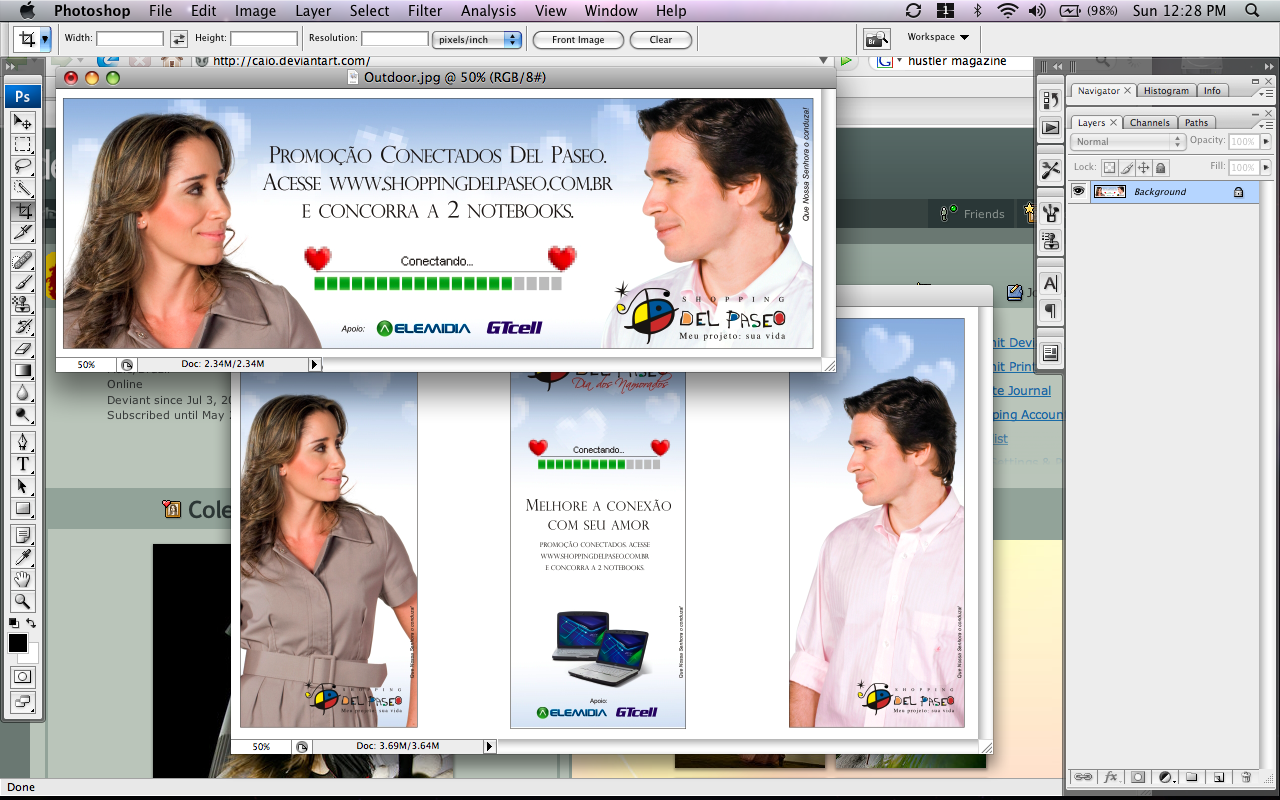This screenshot has height=800, width=1280.
Task: Add a layer style (fx)
Action: click(1111, 777)
